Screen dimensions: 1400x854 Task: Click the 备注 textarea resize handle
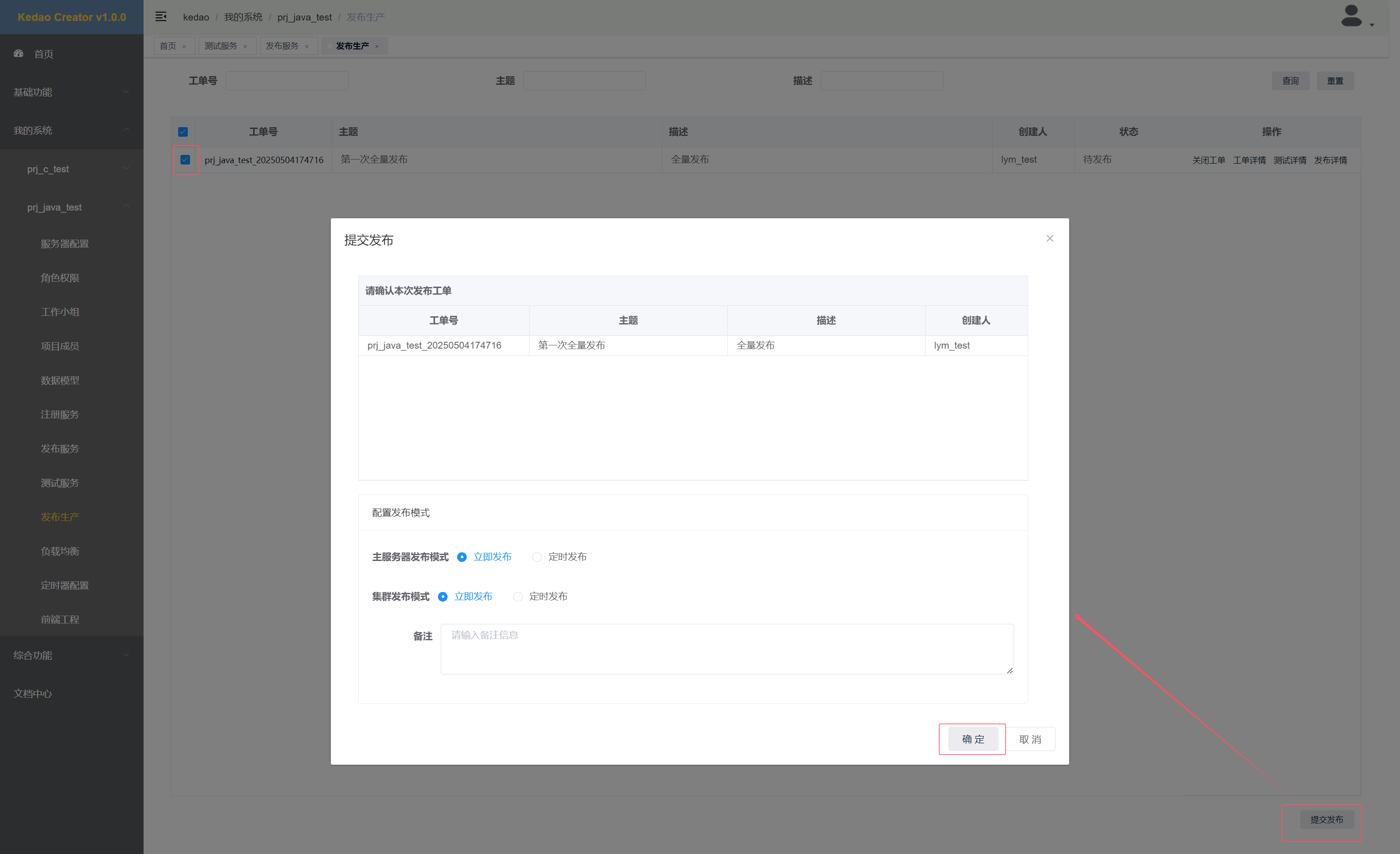pyautogui.click(x=1009, y=670)
